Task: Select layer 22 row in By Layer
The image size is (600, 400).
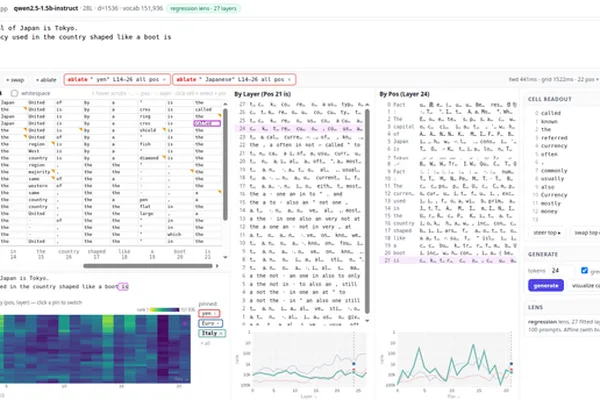Action: coord(299,145)
